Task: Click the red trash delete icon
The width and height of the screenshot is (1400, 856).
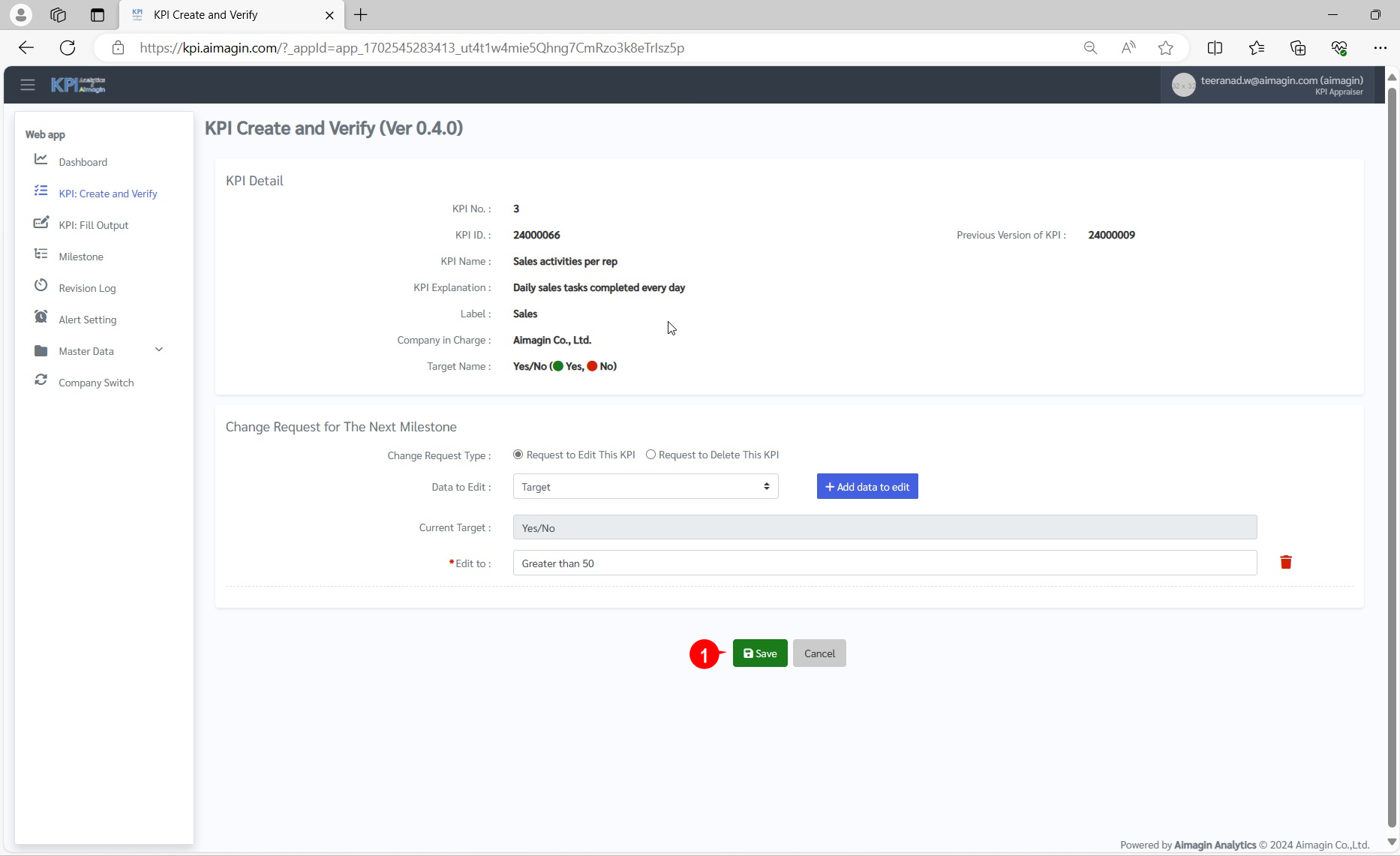Action: [x=1285, y=563]
